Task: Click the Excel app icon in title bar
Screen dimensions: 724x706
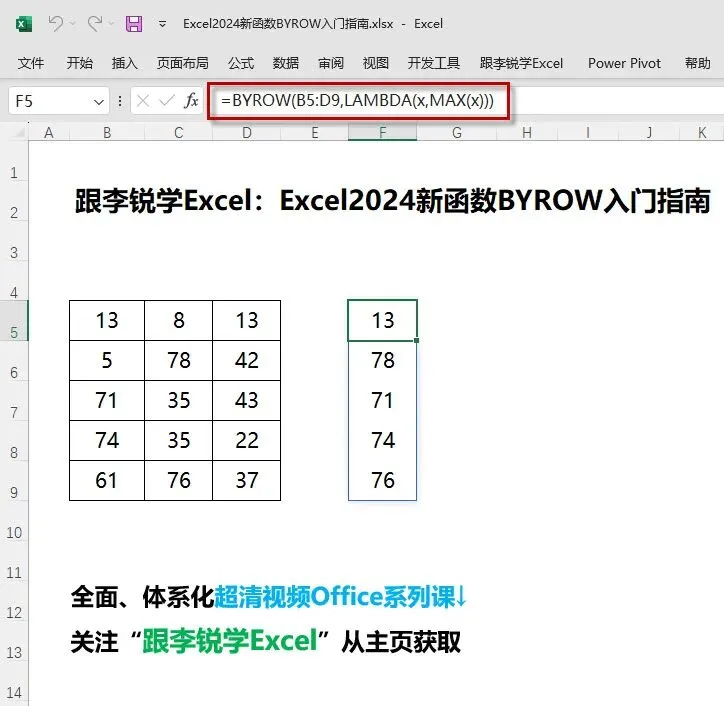Action: (x=24, y=24)
